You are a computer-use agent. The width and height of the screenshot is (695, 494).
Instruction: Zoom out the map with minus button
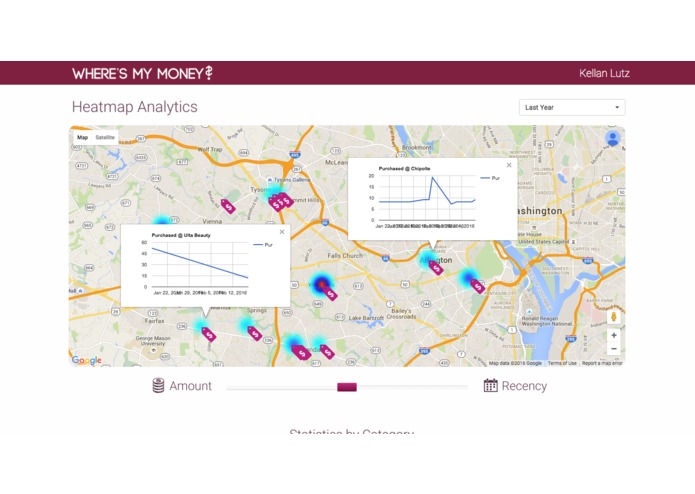[613, 349]
